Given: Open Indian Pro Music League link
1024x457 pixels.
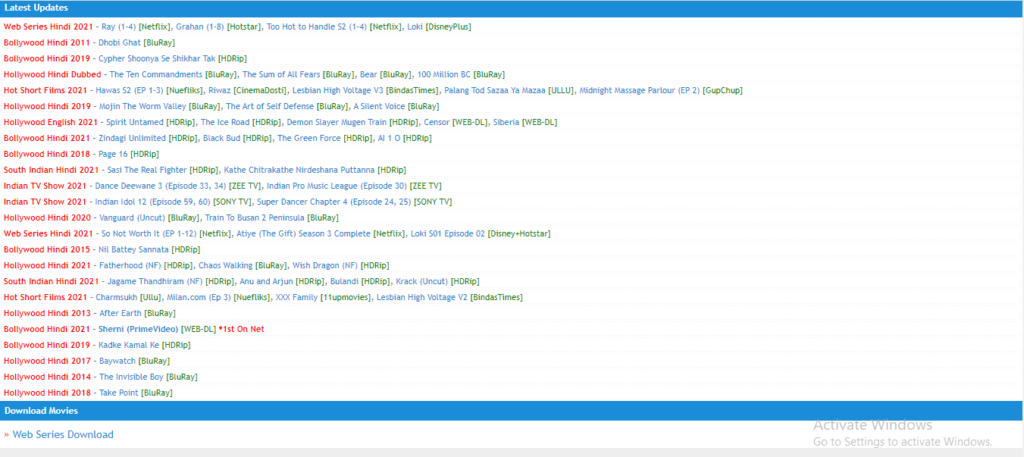Looking at the screenshot, I should point(336,185).
